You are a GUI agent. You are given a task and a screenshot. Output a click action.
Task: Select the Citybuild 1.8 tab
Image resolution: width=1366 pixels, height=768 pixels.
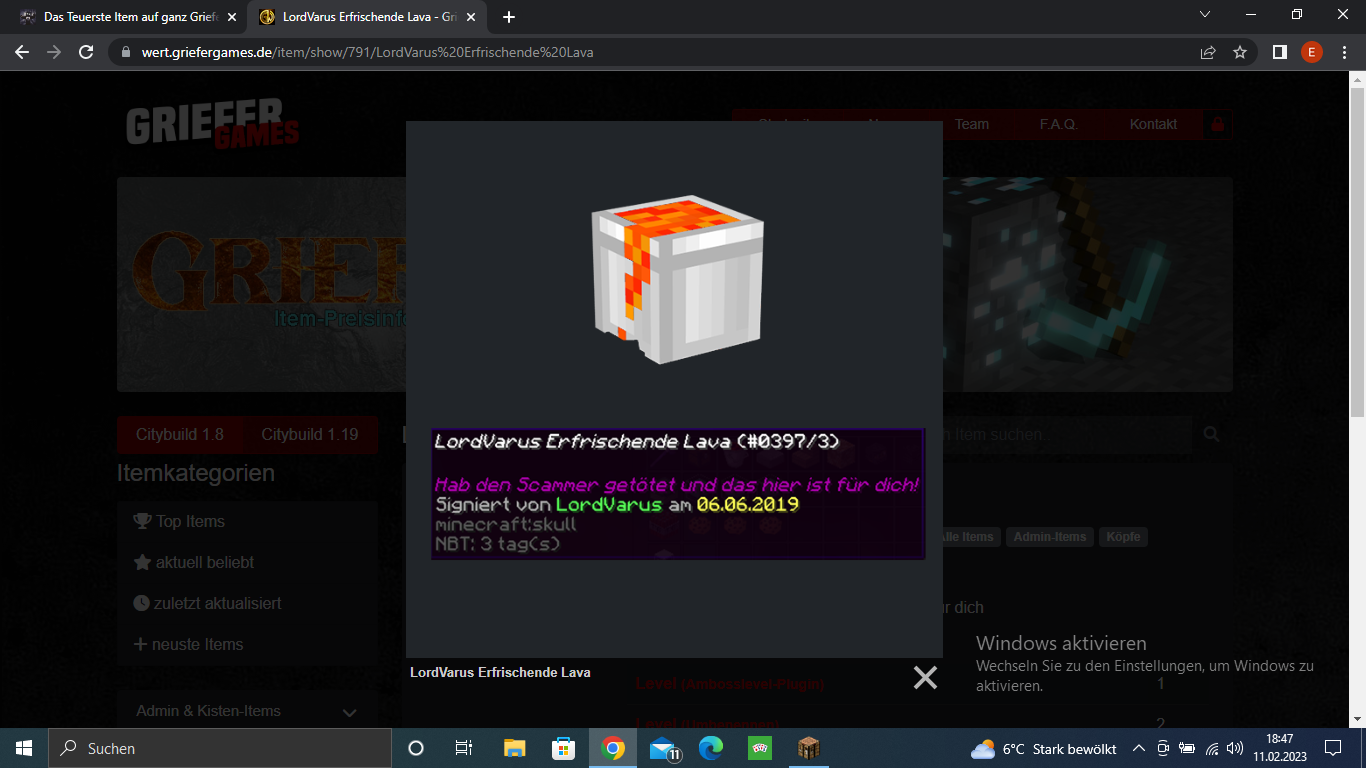(180, 434)
